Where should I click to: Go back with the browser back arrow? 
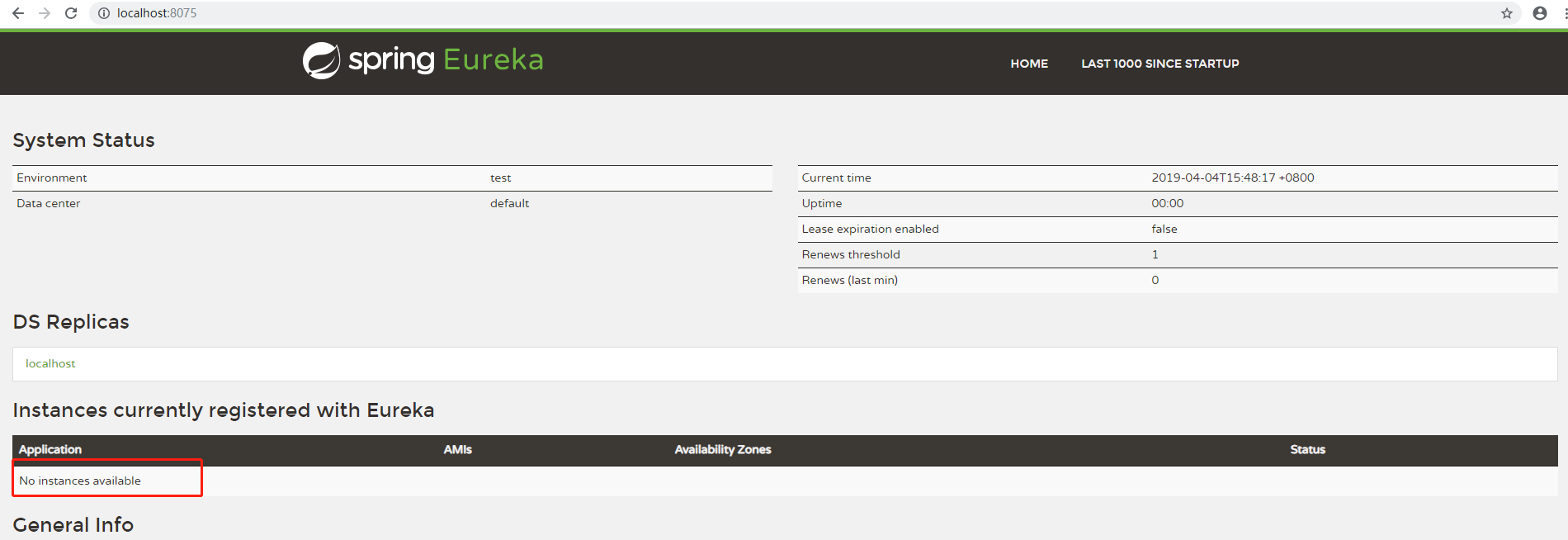tap(18, 13)
